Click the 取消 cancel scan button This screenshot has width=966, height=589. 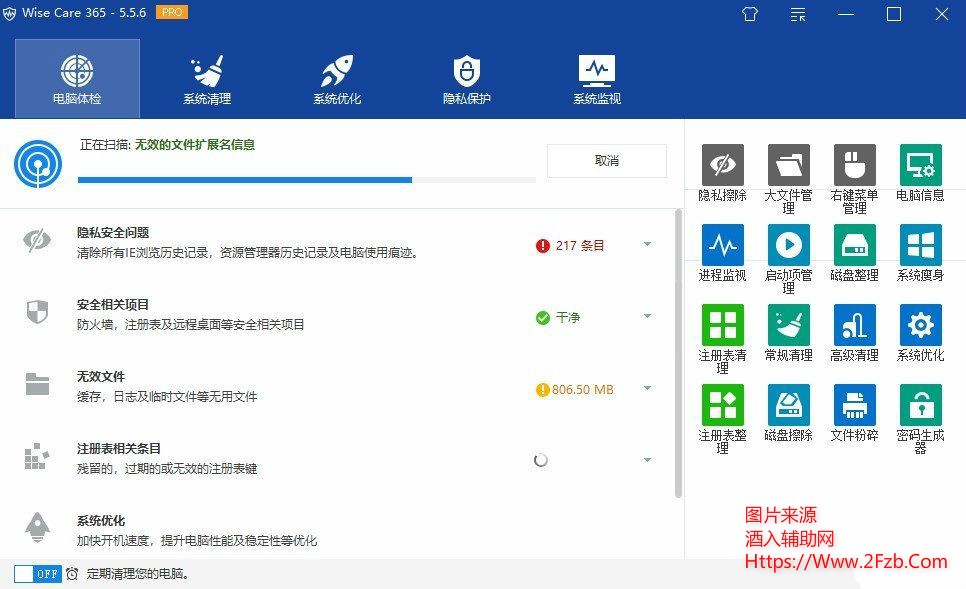[x=606, y=161]
